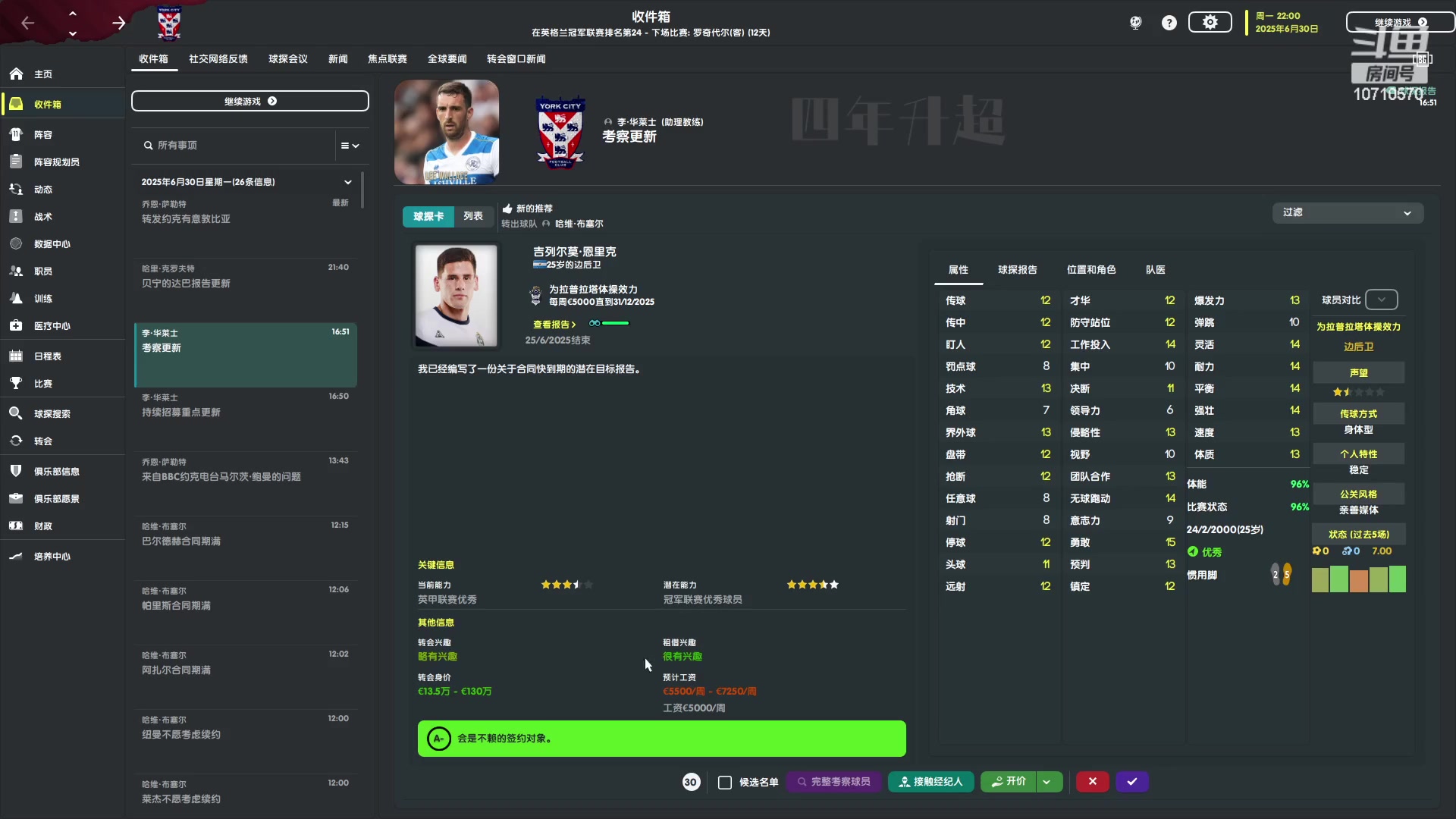The height and width of the screenshot is (819, 1456).
Task: Open the 财政 finances sidebar icon
Action: [16, 526]
